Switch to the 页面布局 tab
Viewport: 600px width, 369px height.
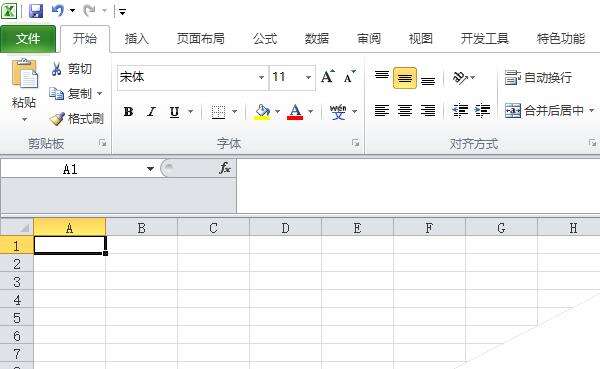(x=201, y=39)
